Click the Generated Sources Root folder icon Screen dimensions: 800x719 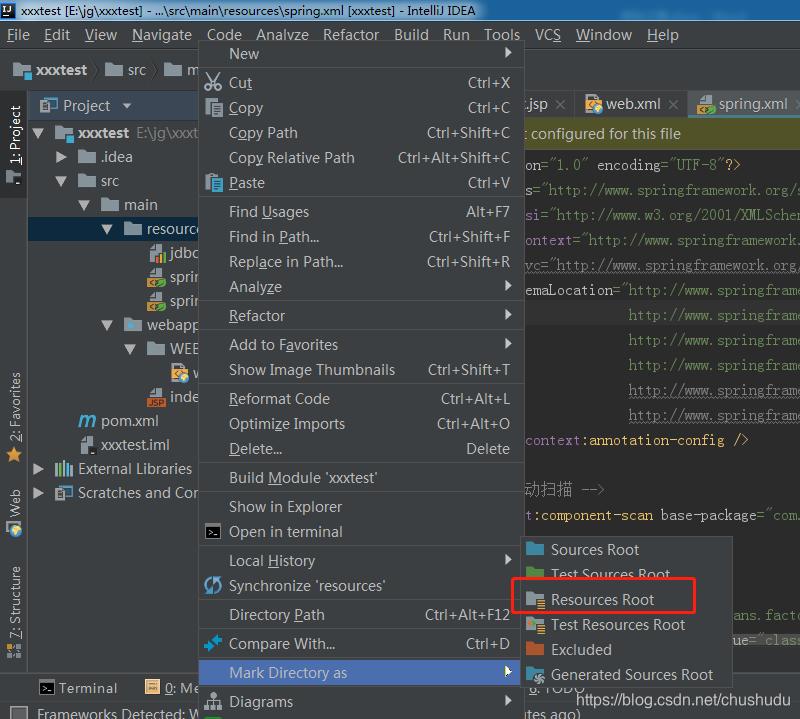pyautogui.click(x=536, y=675)
